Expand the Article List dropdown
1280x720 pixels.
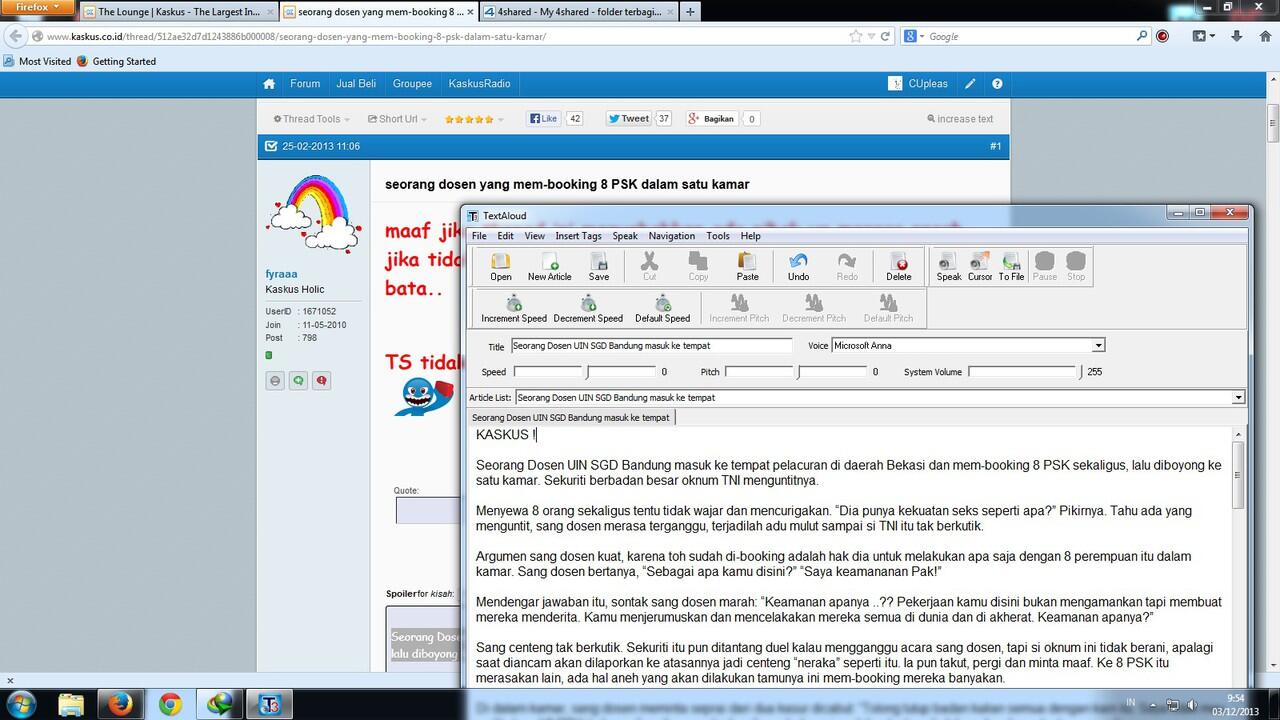click(x=1238, y=398)
